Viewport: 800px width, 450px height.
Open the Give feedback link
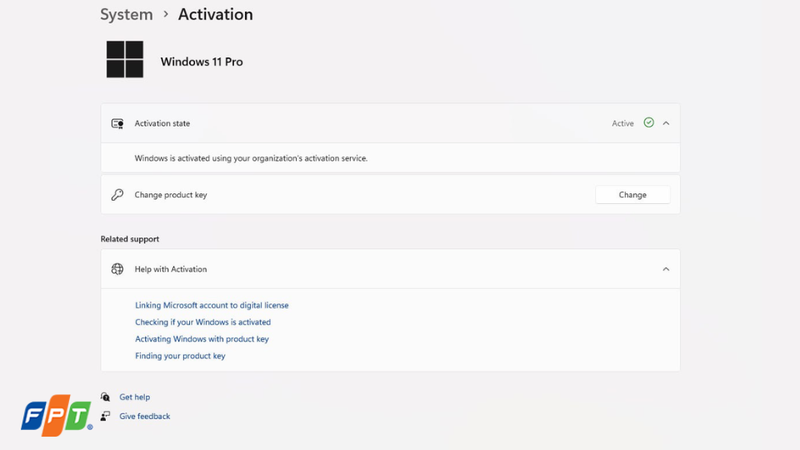pos(144,416)
